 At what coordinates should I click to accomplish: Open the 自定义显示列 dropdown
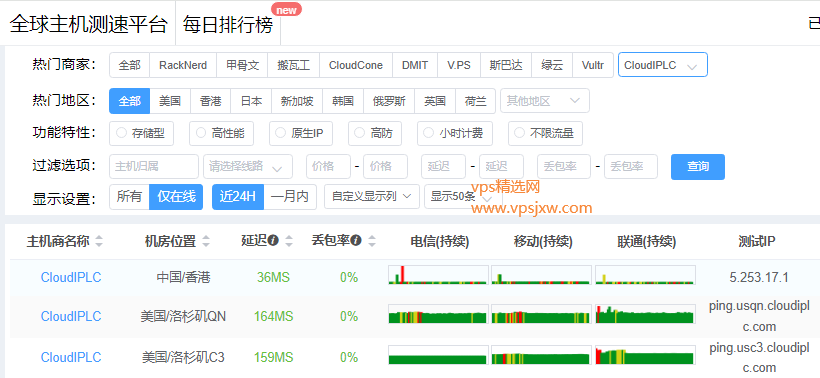click(372, 197)
